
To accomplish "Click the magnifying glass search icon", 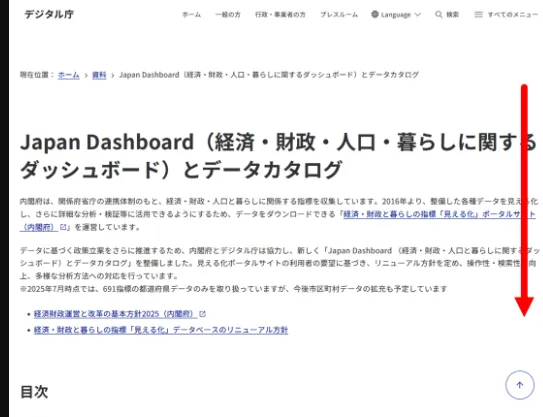I will [438, 15].
